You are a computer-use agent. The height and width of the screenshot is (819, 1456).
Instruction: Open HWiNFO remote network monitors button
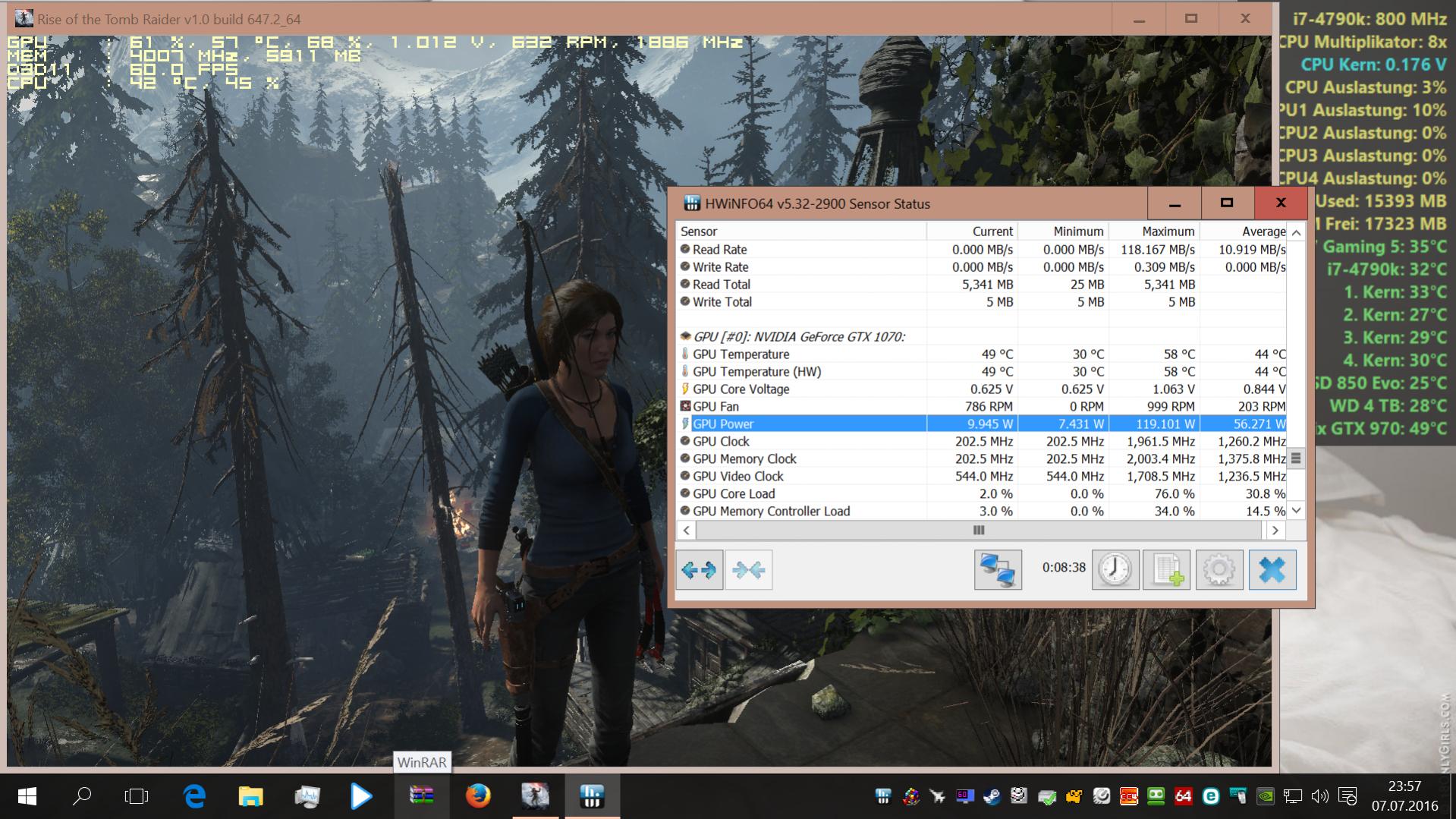(x=998, y=570)
